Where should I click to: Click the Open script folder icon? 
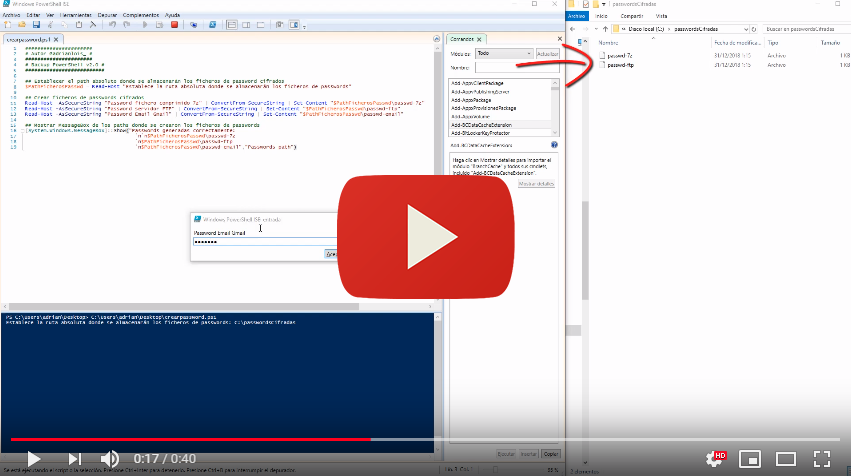[x=22, y=25]
